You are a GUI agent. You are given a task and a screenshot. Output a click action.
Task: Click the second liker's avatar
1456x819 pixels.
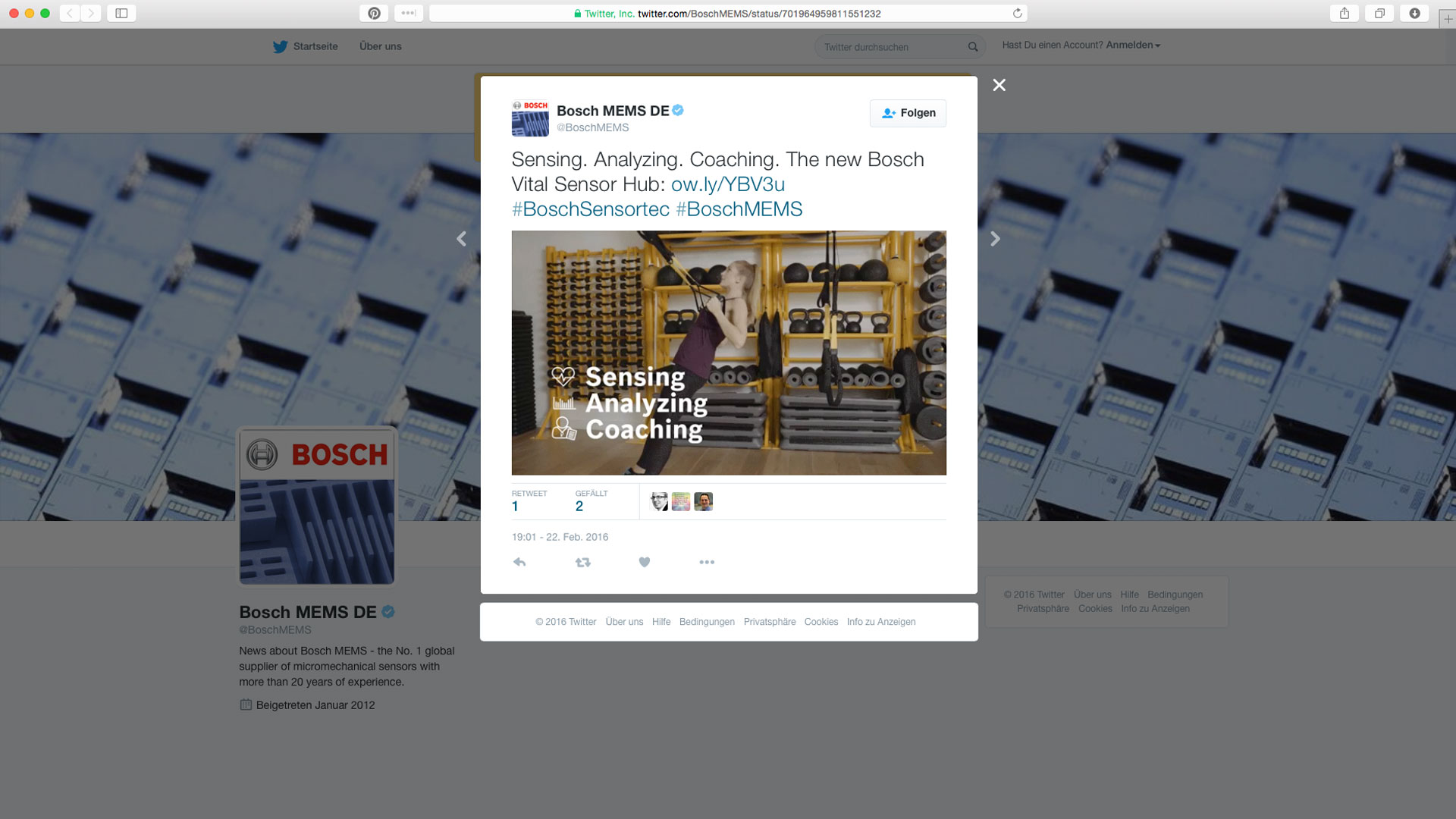tap(681, 501)
